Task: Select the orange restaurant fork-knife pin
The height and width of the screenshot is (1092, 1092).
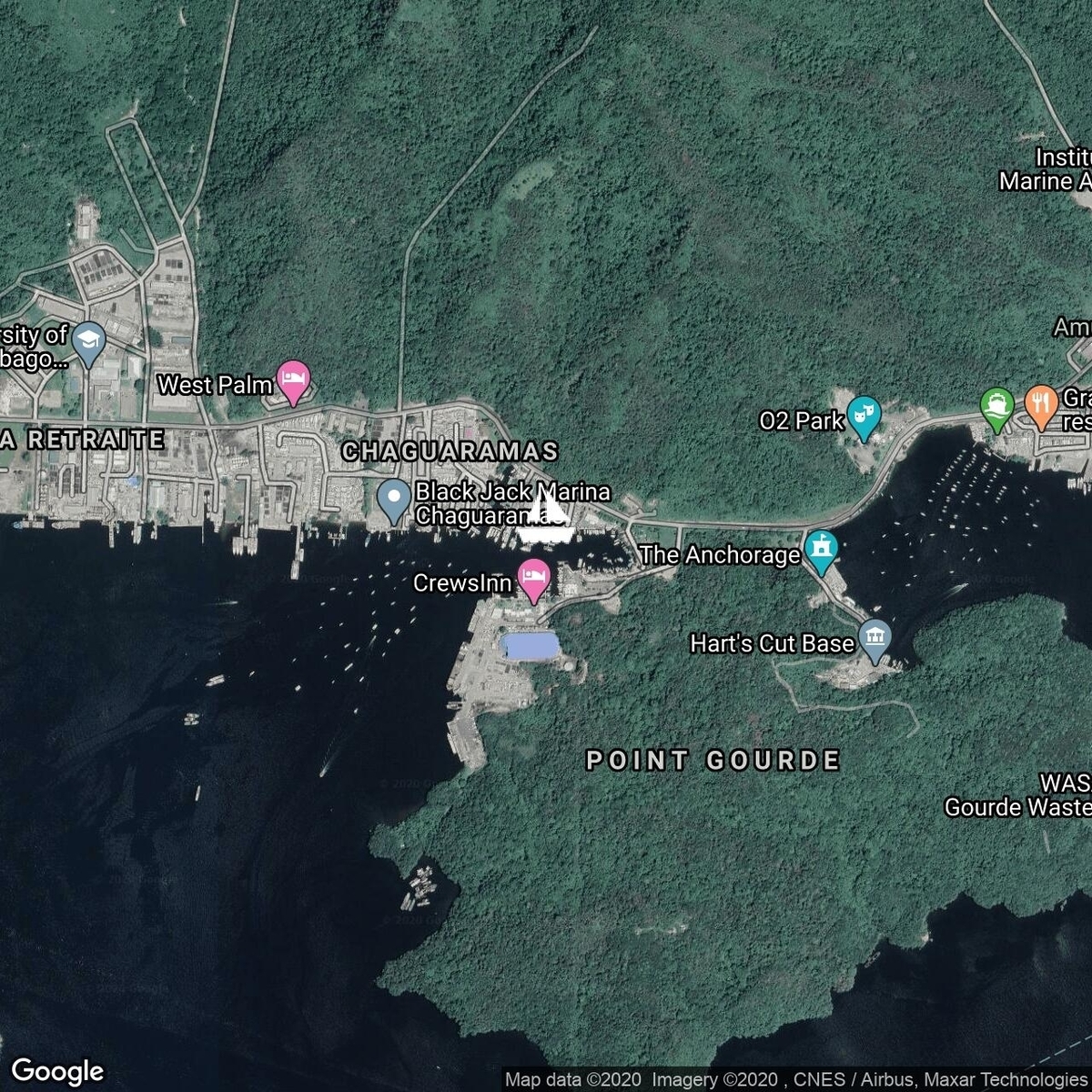Action: pos(1040,404)
